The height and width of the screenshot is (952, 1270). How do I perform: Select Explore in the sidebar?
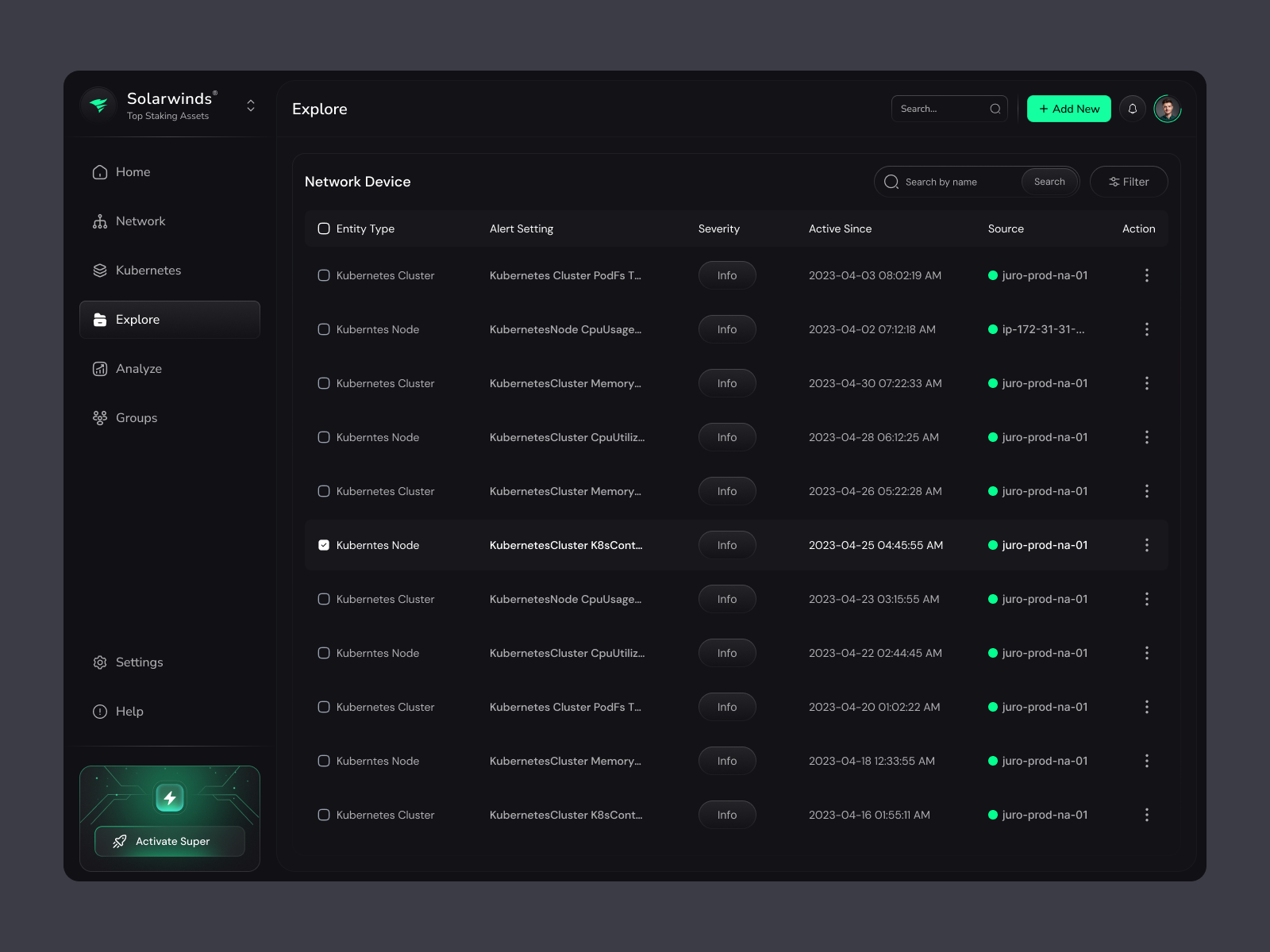click(170, 320)
